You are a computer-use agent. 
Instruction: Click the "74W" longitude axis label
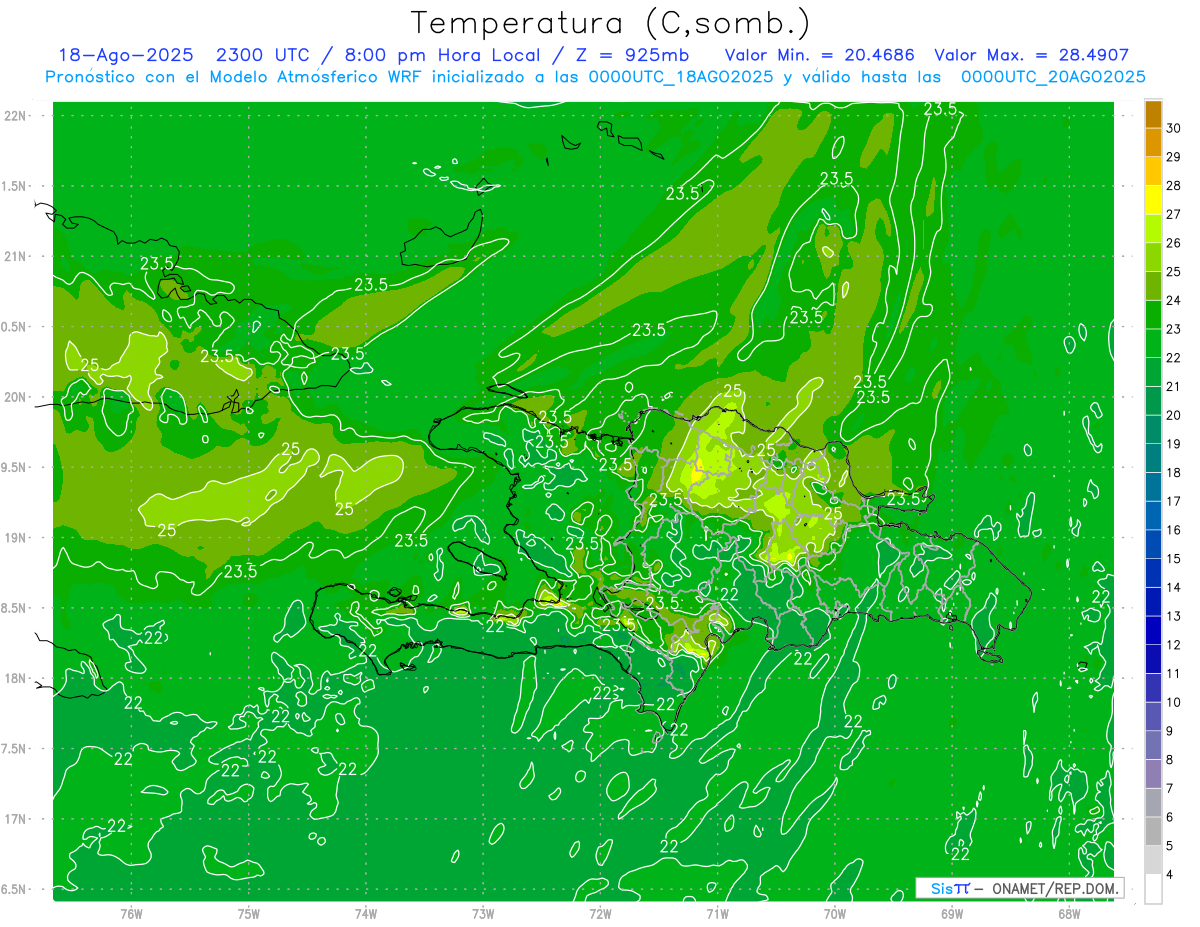point(366,913)
